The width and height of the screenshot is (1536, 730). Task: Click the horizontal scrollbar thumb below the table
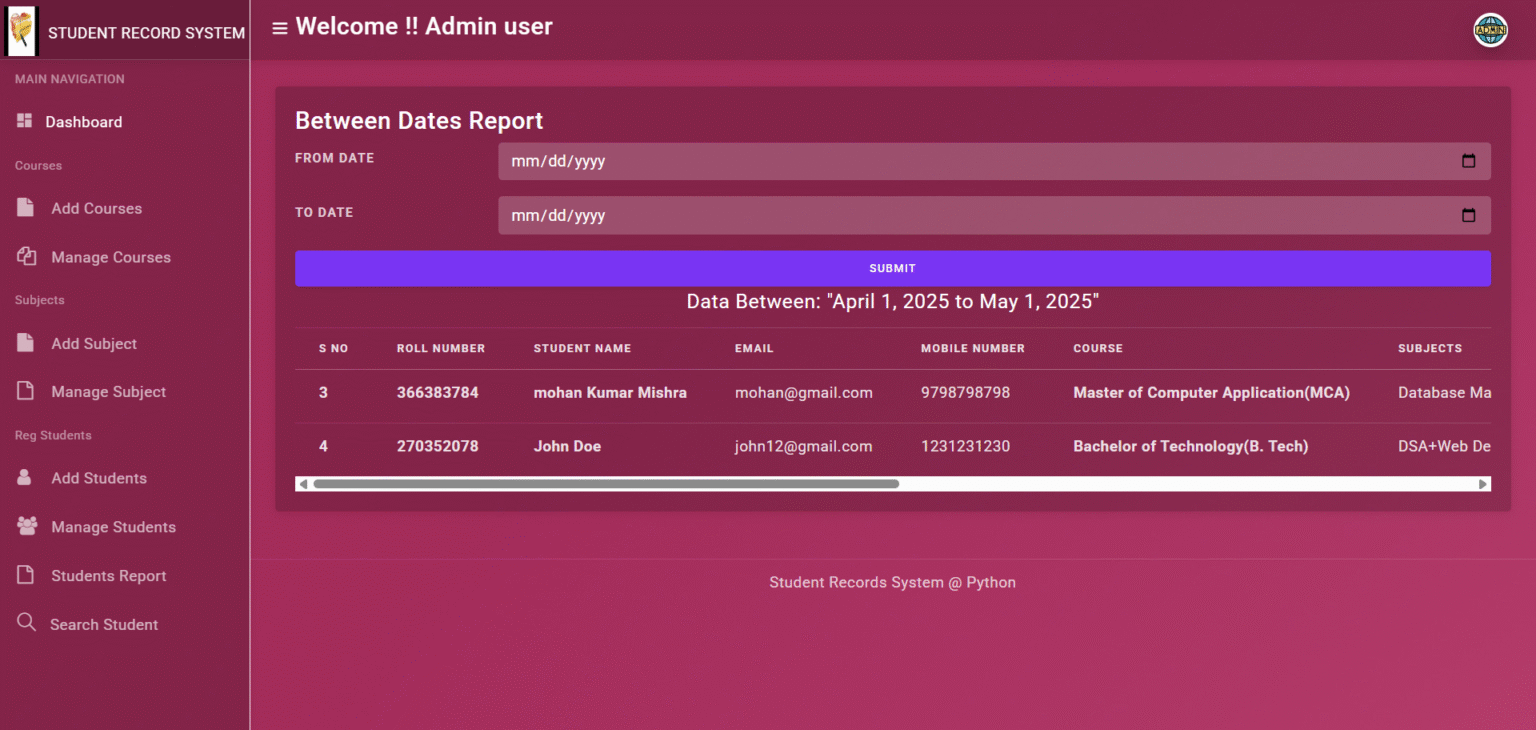tap(605, 484)
